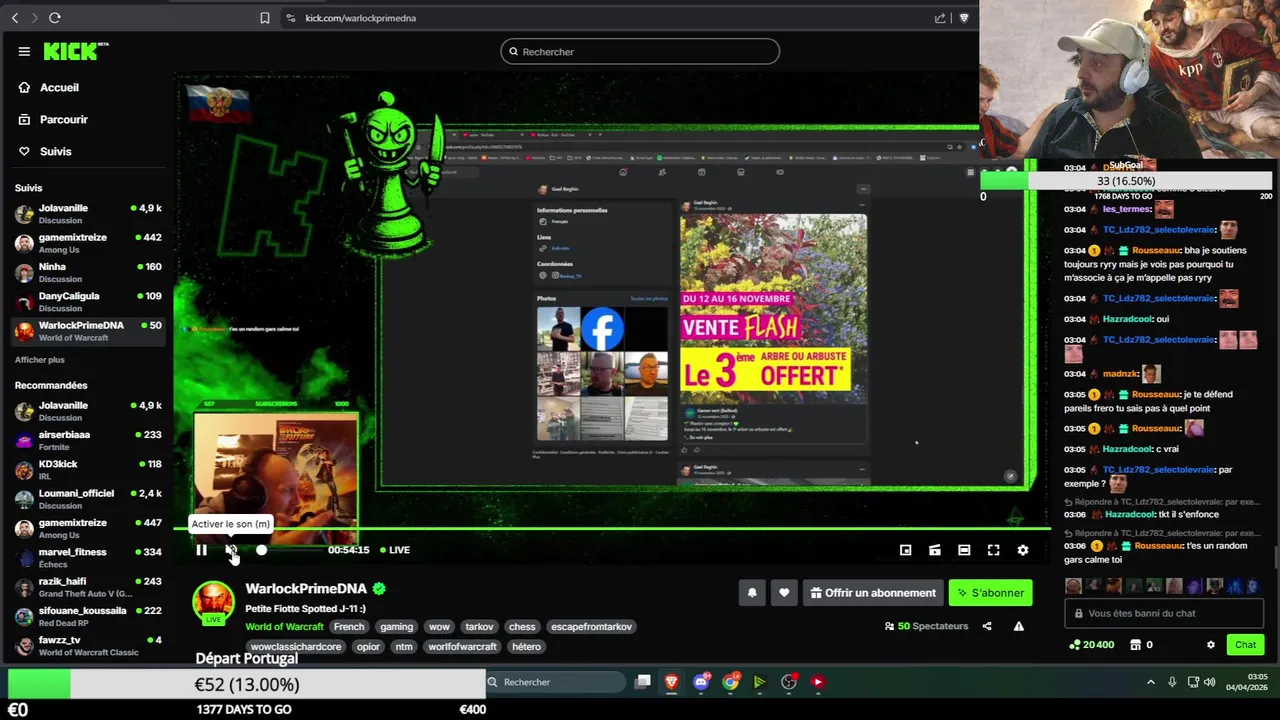Image resolution: width=1280 pixels, height=720 pixels.
Task: Switch to theater mode
Action: 964,550
